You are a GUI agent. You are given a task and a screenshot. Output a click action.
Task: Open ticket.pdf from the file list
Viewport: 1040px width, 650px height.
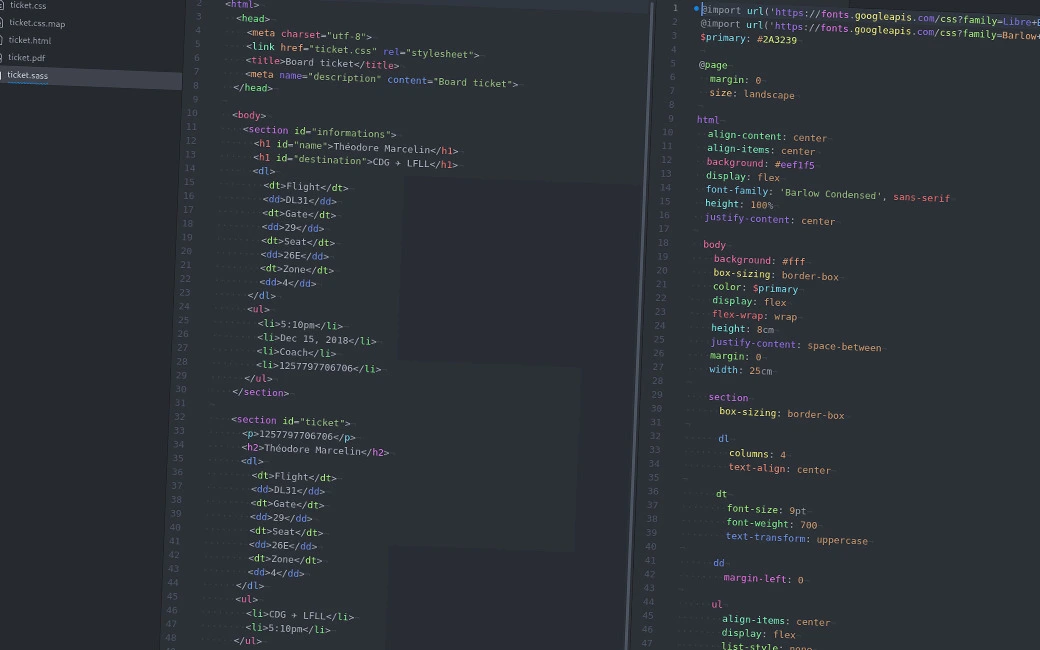(27, 58)
